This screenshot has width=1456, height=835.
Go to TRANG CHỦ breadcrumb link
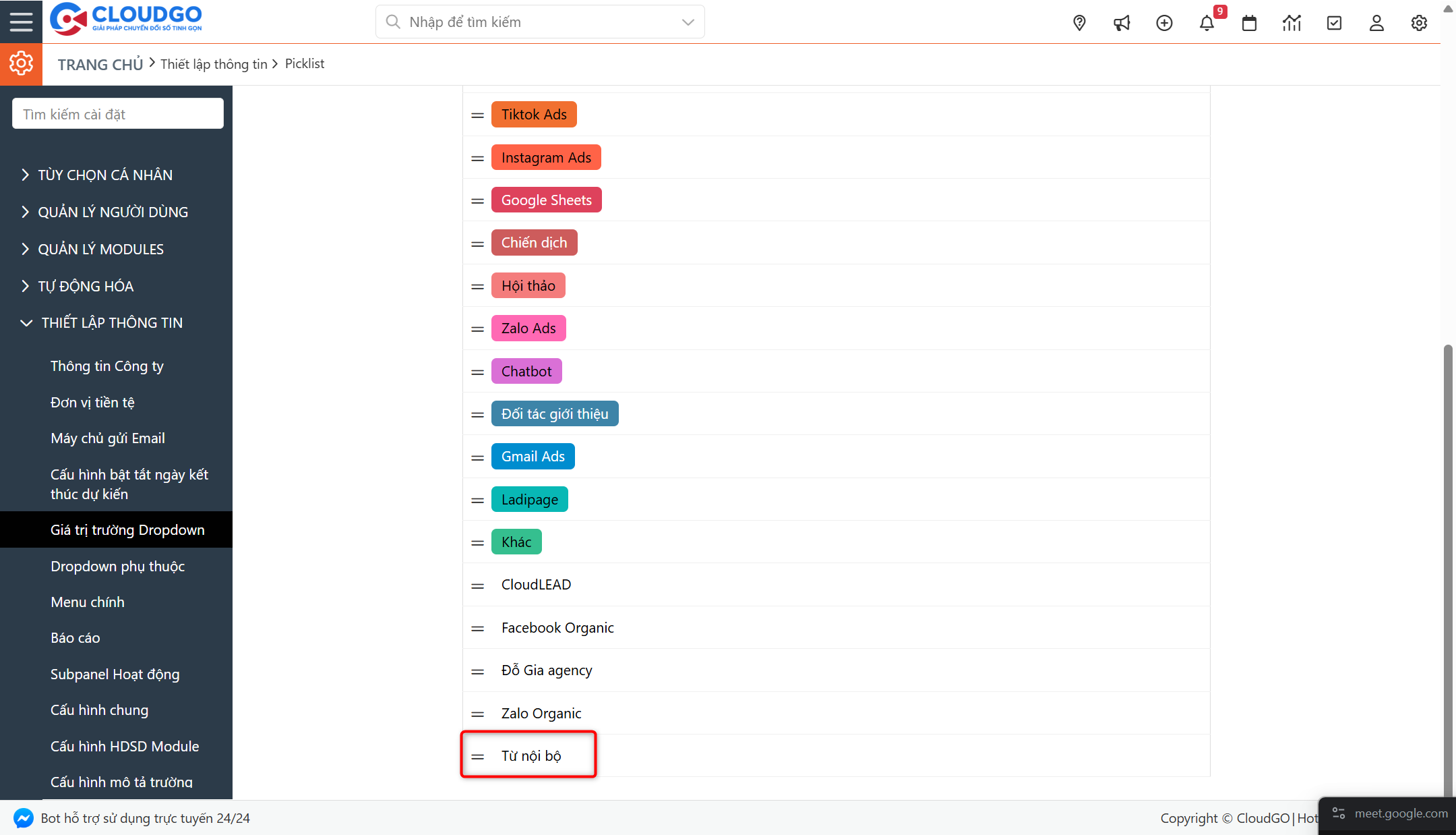point(100,64)
